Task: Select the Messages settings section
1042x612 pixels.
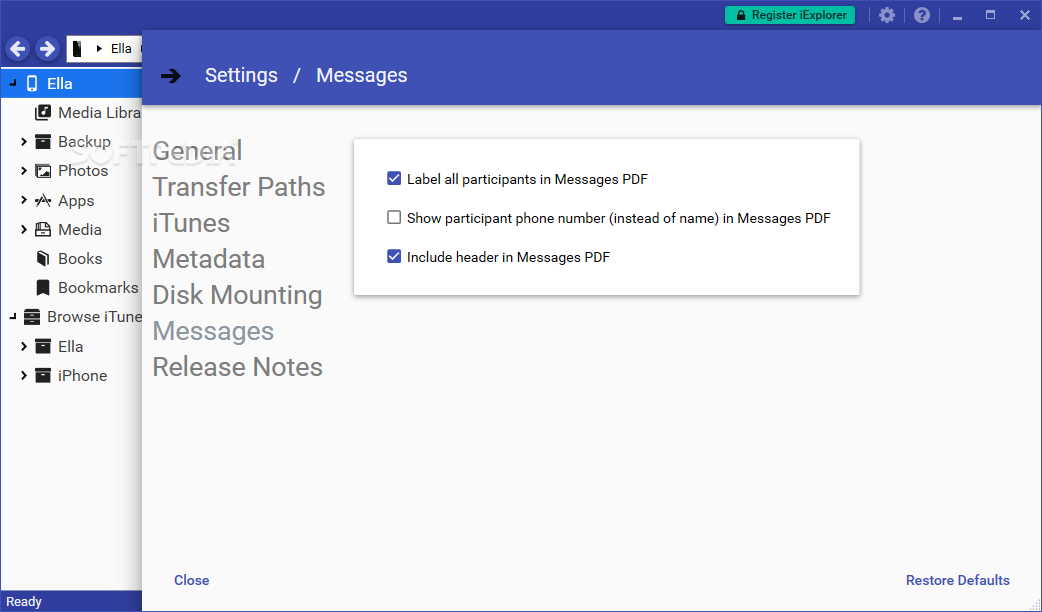Action: pyautogui.click(x=213, y=331)
